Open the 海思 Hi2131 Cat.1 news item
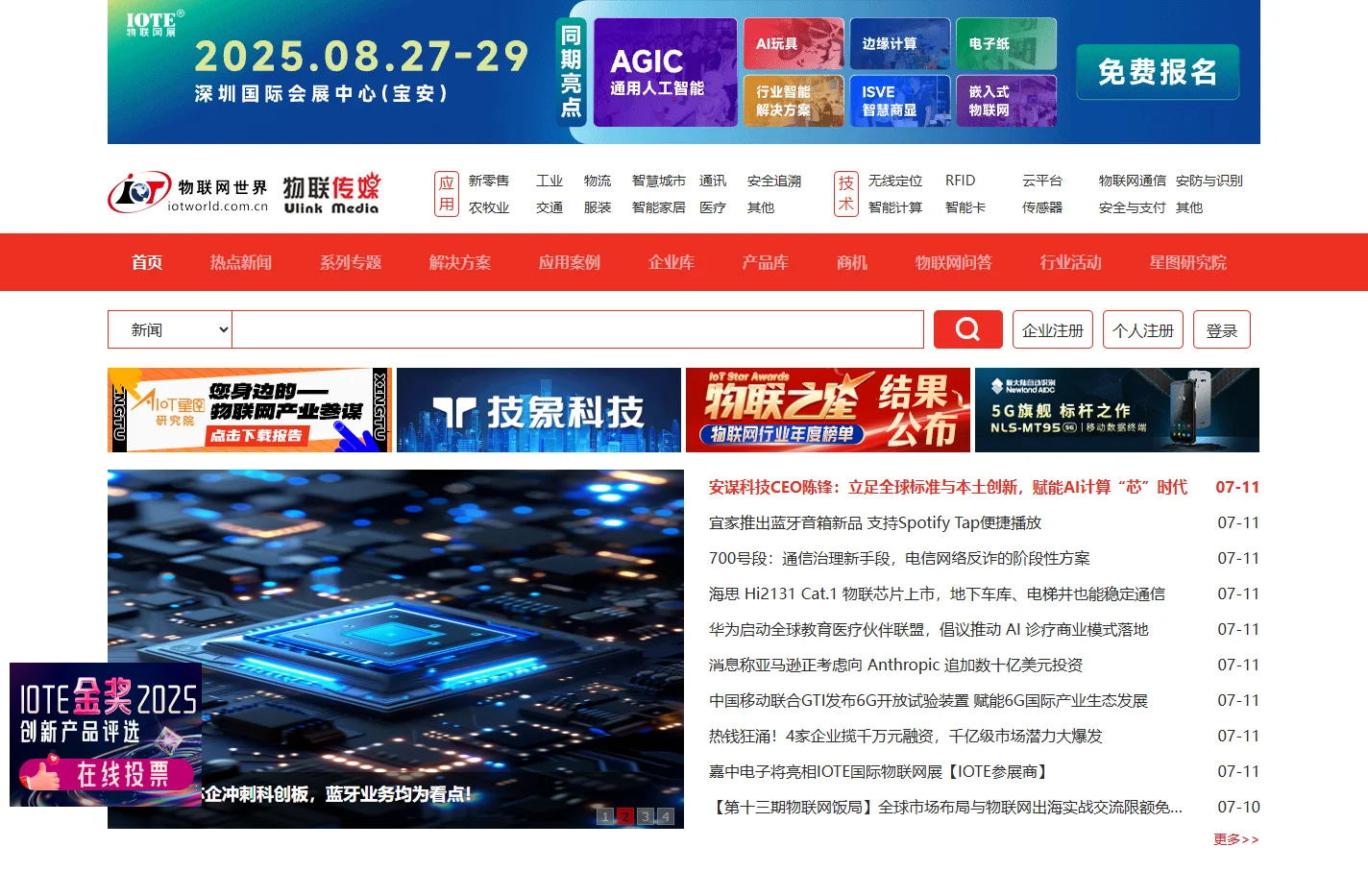Image resolution: width=1368 pixels, height=896 pixels. tap(937, 593)
